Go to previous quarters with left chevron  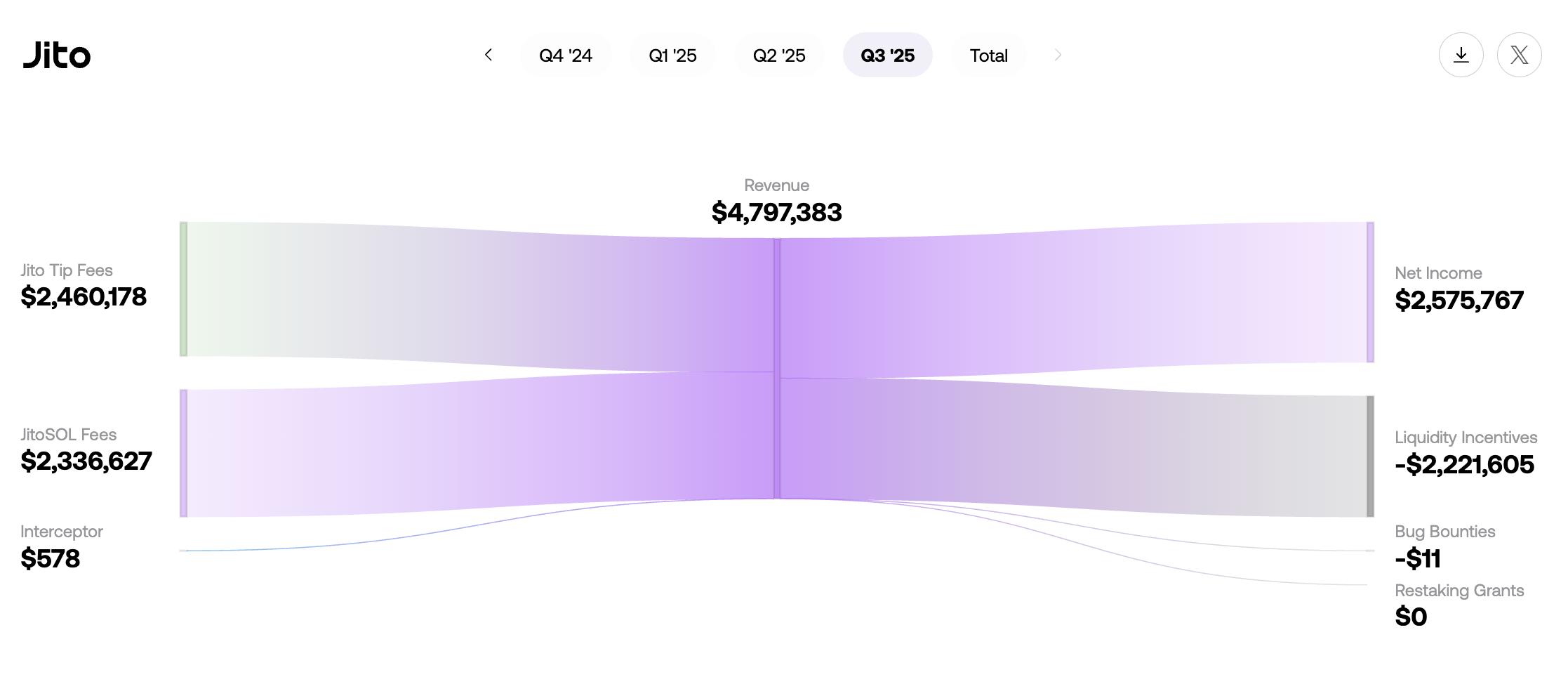[x=489, y=55]
